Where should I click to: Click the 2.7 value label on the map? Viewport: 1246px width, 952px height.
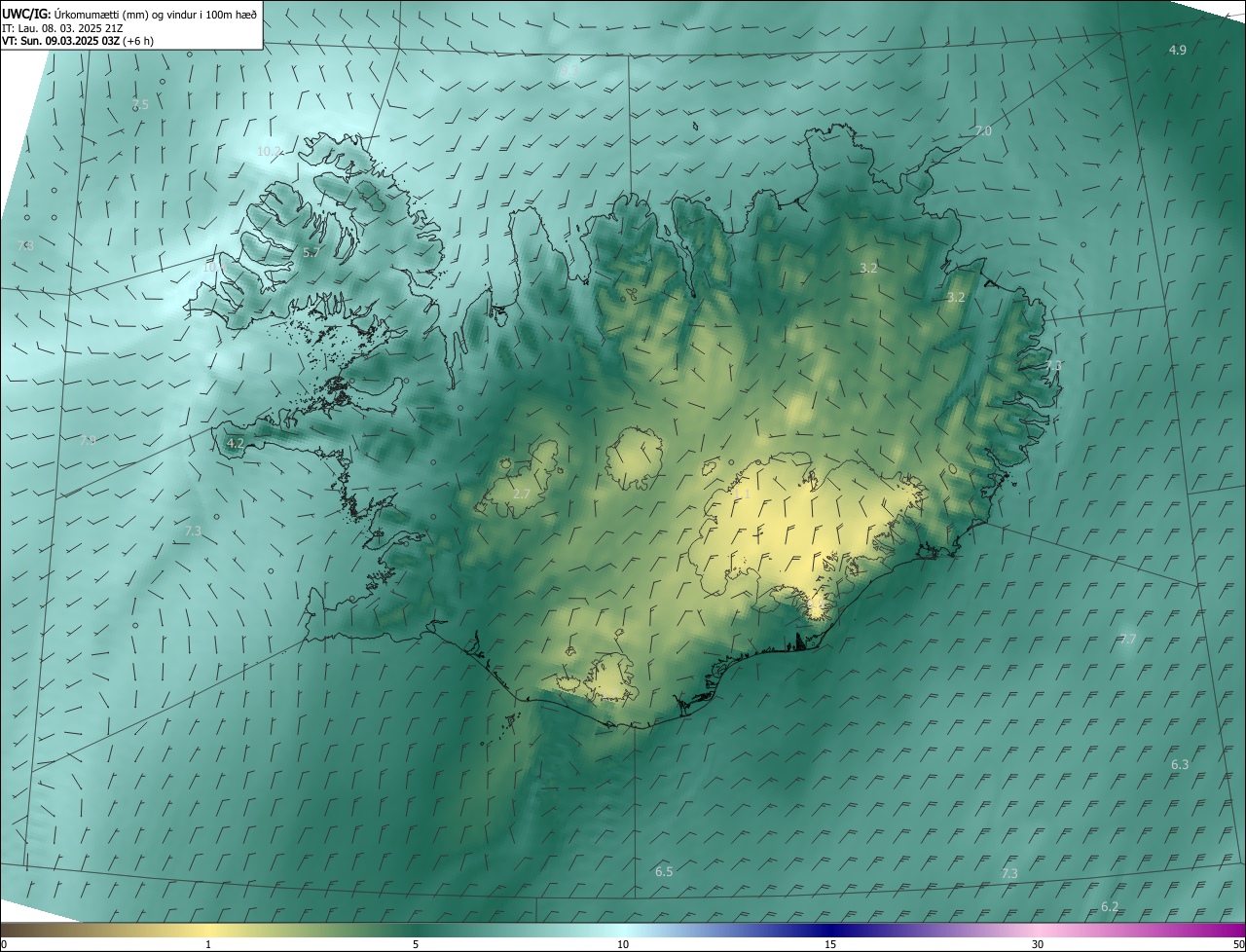point(522,494)
